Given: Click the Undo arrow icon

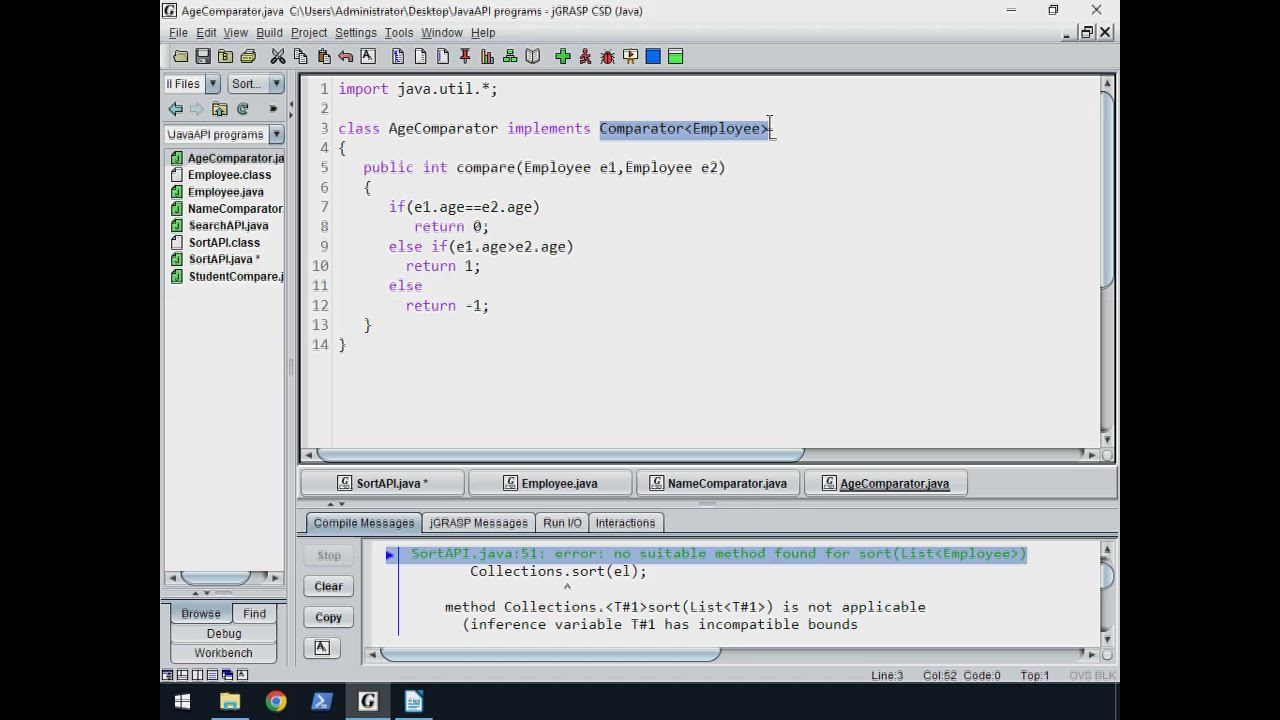Looking at the screenshot, I should point(345,57).
